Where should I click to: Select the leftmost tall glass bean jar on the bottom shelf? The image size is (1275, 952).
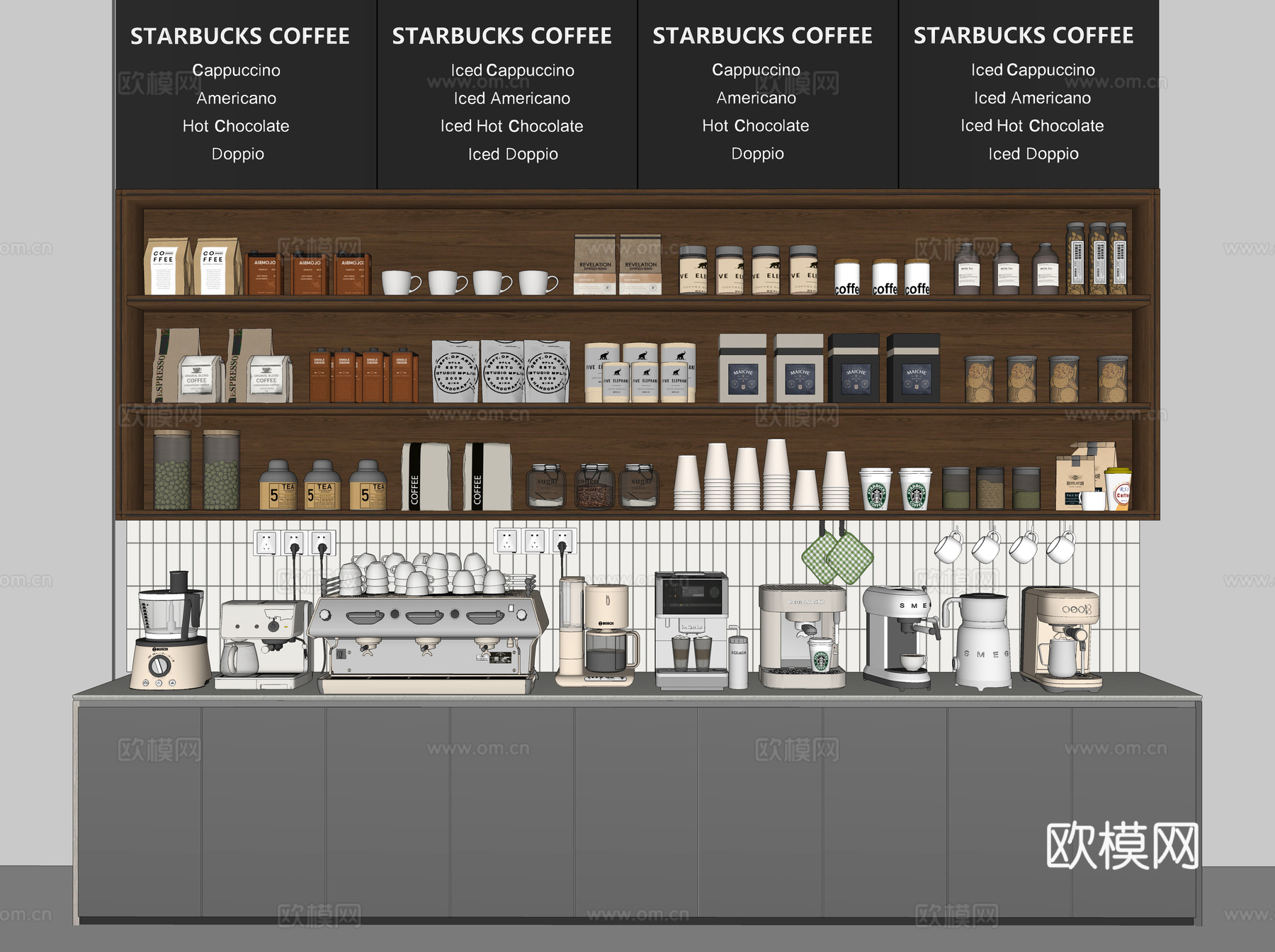[172, 470]
